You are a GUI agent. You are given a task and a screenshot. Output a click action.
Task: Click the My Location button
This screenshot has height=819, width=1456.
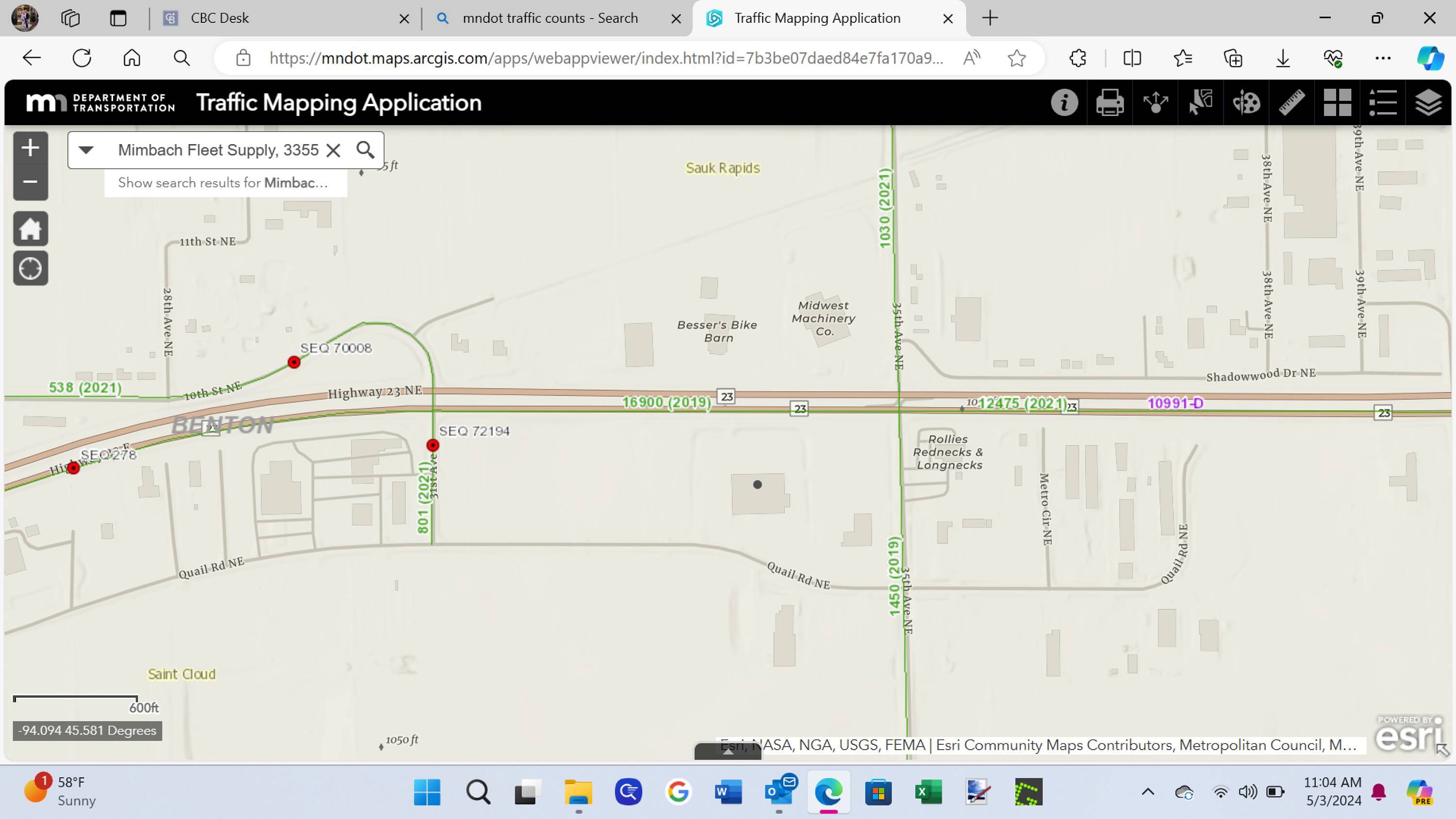click(30, 268)
